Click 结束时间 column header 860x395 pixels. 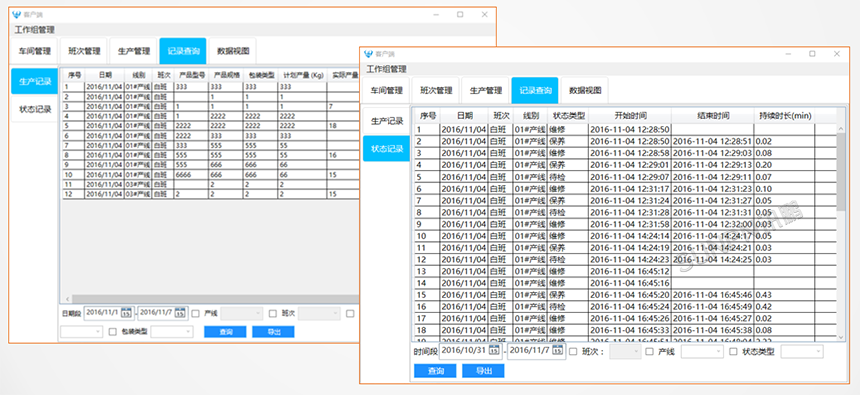pos(712,116)
